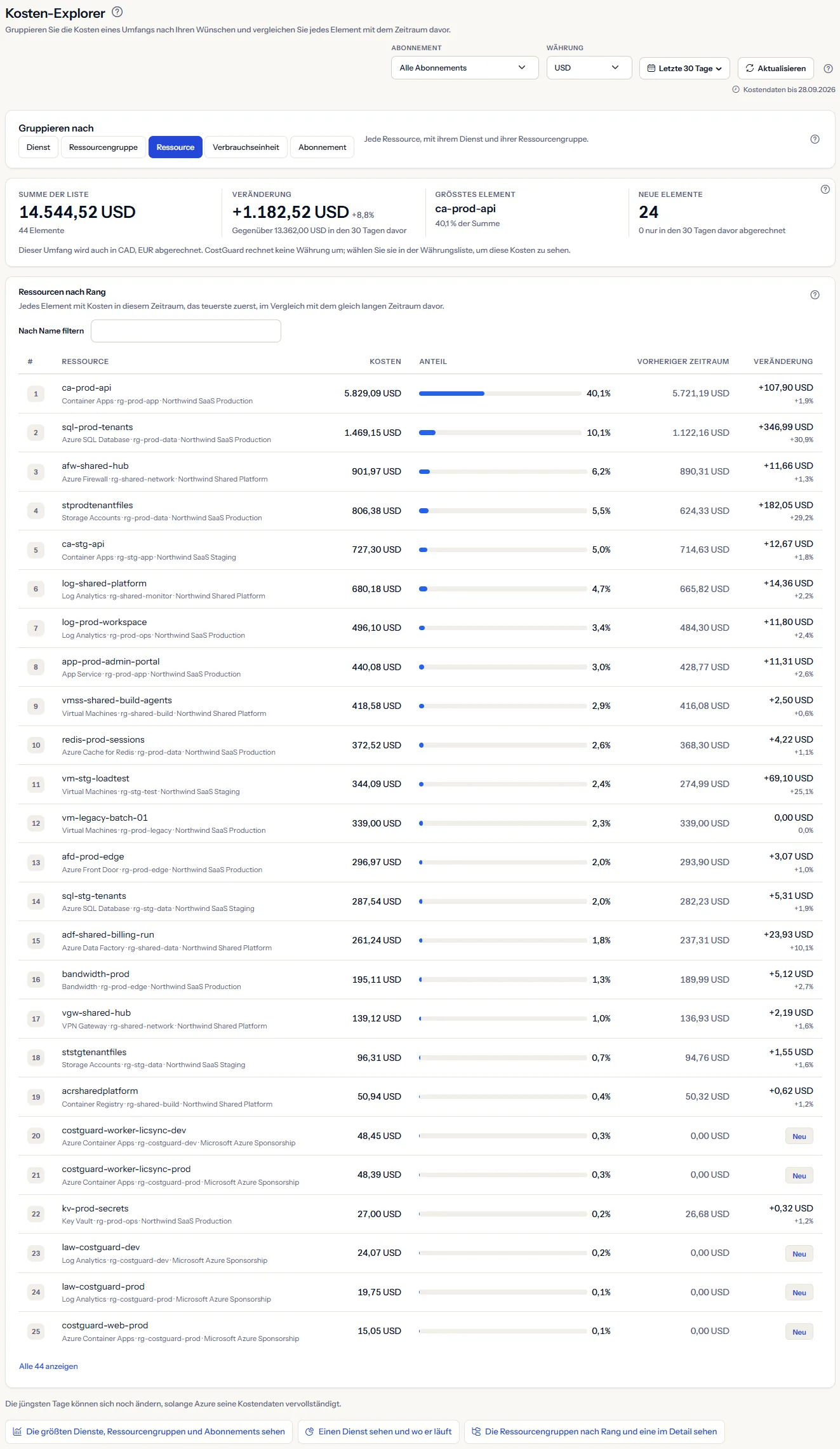Viewport: 840px width, 1449px height.
Task: Select the Ressource grouping tab
Action: point(175,147)
